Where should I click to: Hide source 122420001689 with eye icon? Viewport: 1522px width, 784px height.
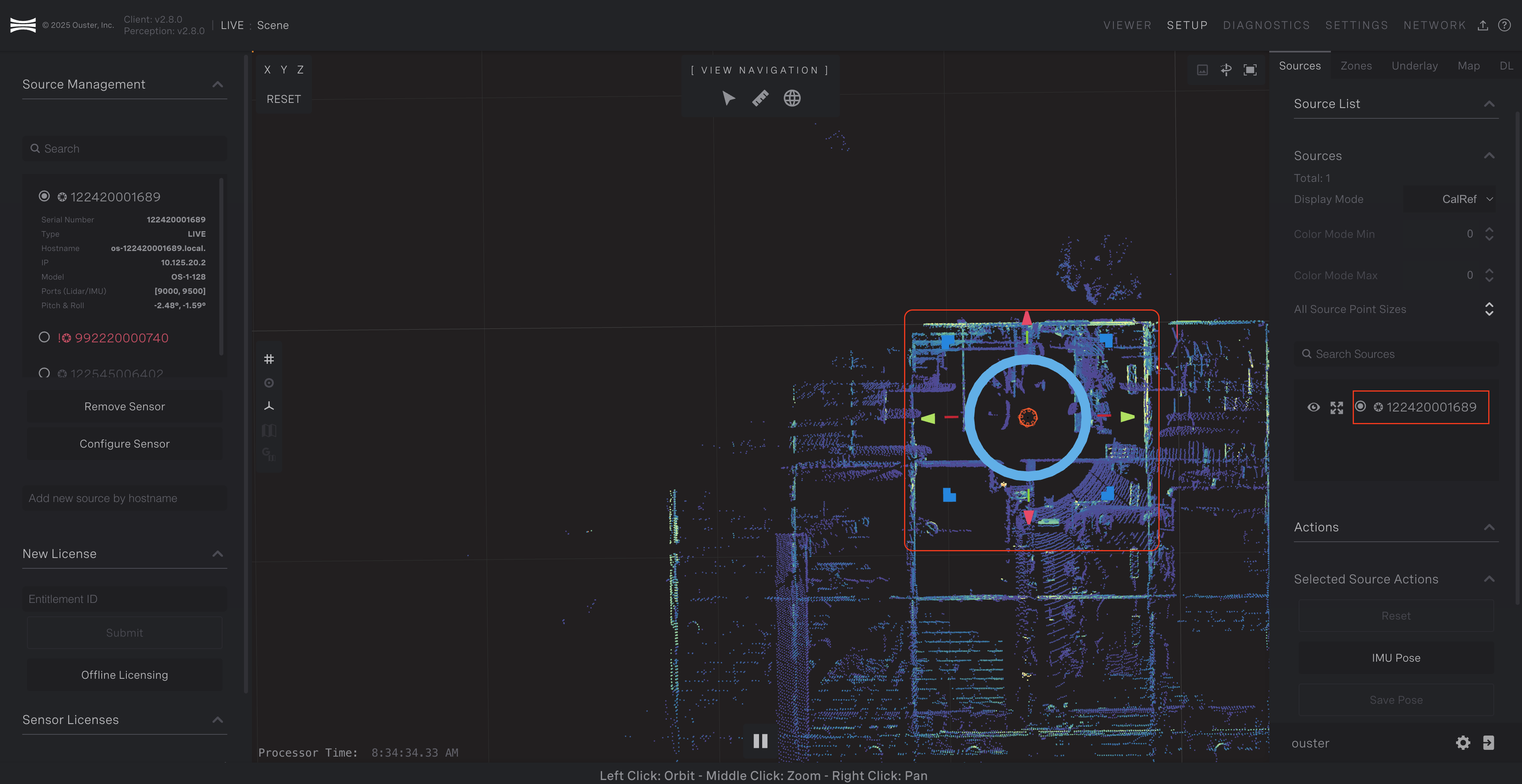[x=1313, y=407]
